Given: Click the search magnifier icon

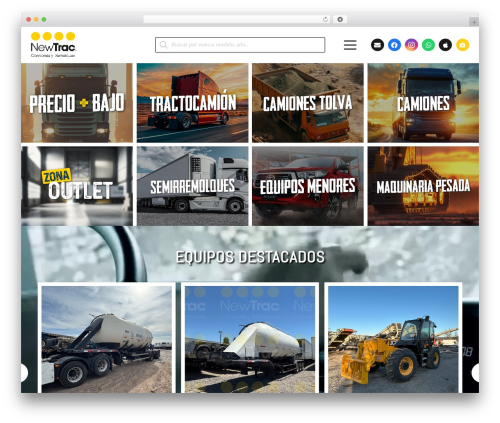Looking at the screenshot, I should click(163, 45).
